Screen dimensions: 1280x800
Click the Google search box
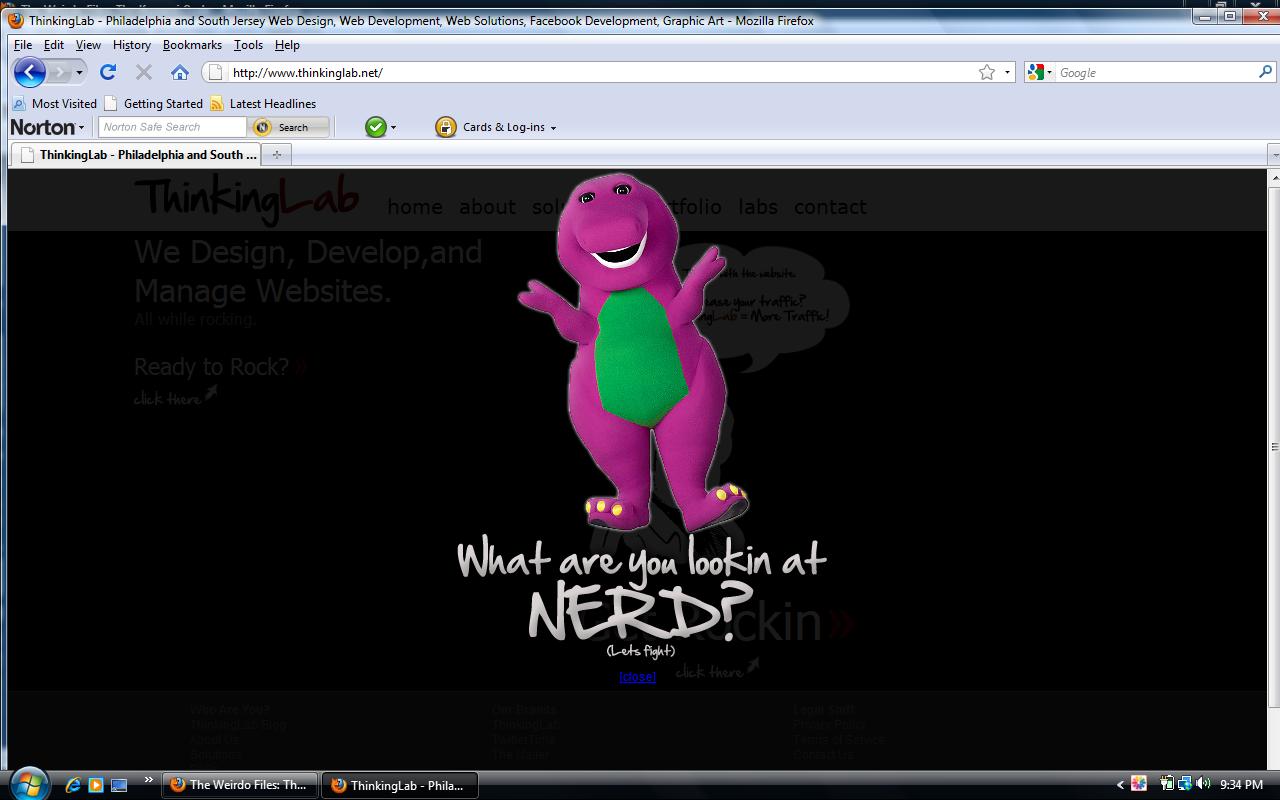[x=1156, y=72]
